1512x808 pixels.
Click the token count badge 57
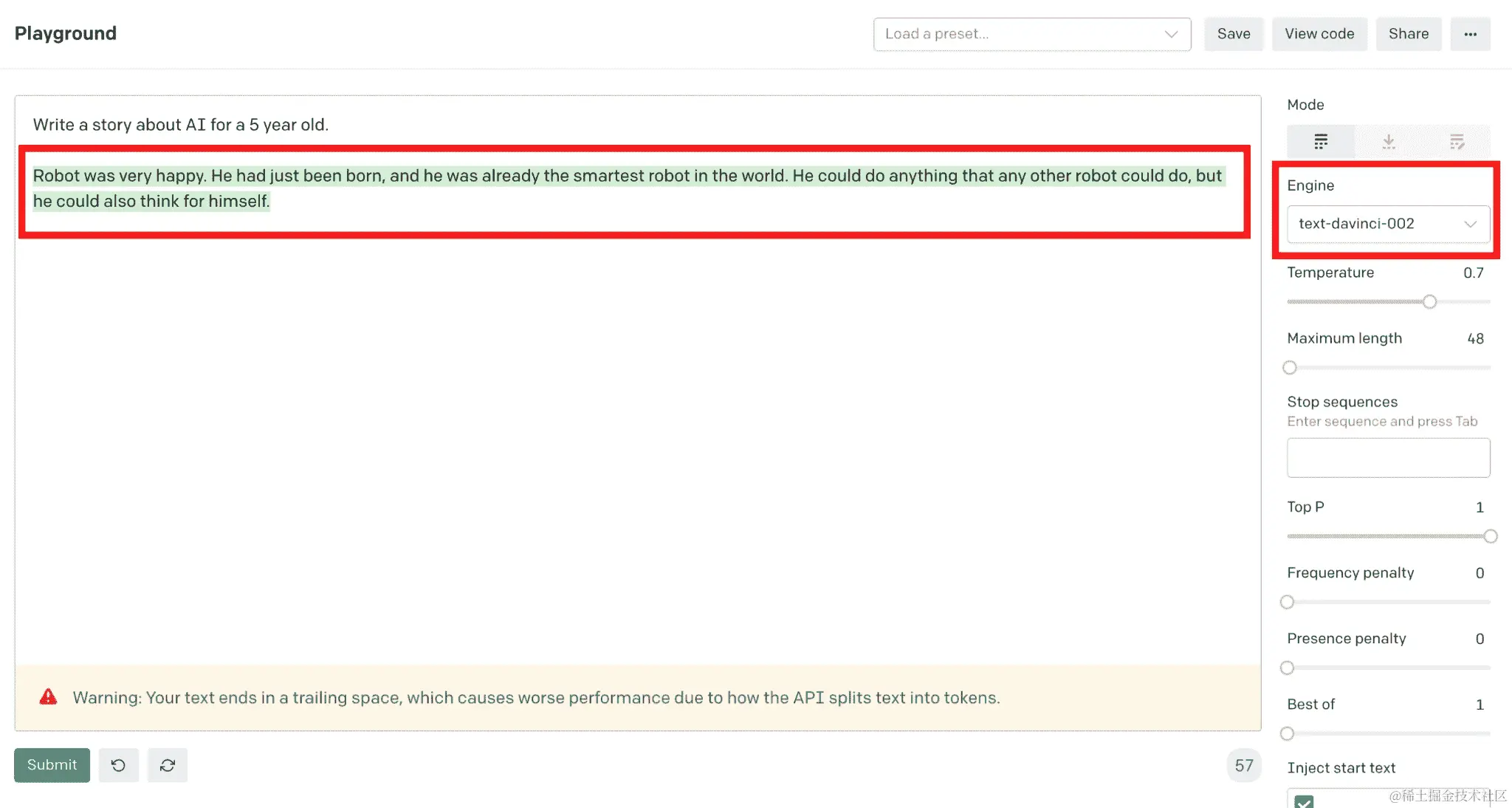coord(1244,766)
